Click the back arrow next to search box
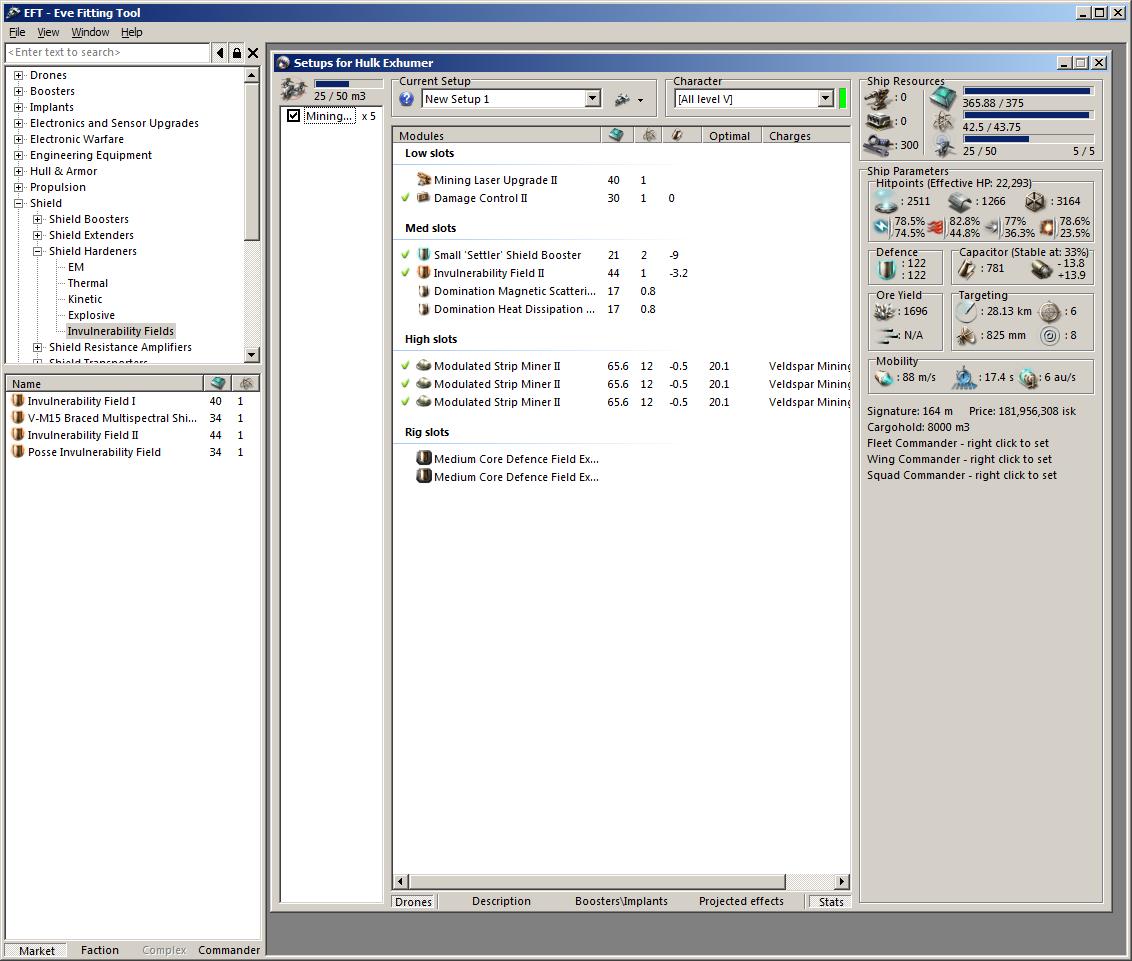The height and width of the screenshot is (961, 1132). click(x=220, y=53)
